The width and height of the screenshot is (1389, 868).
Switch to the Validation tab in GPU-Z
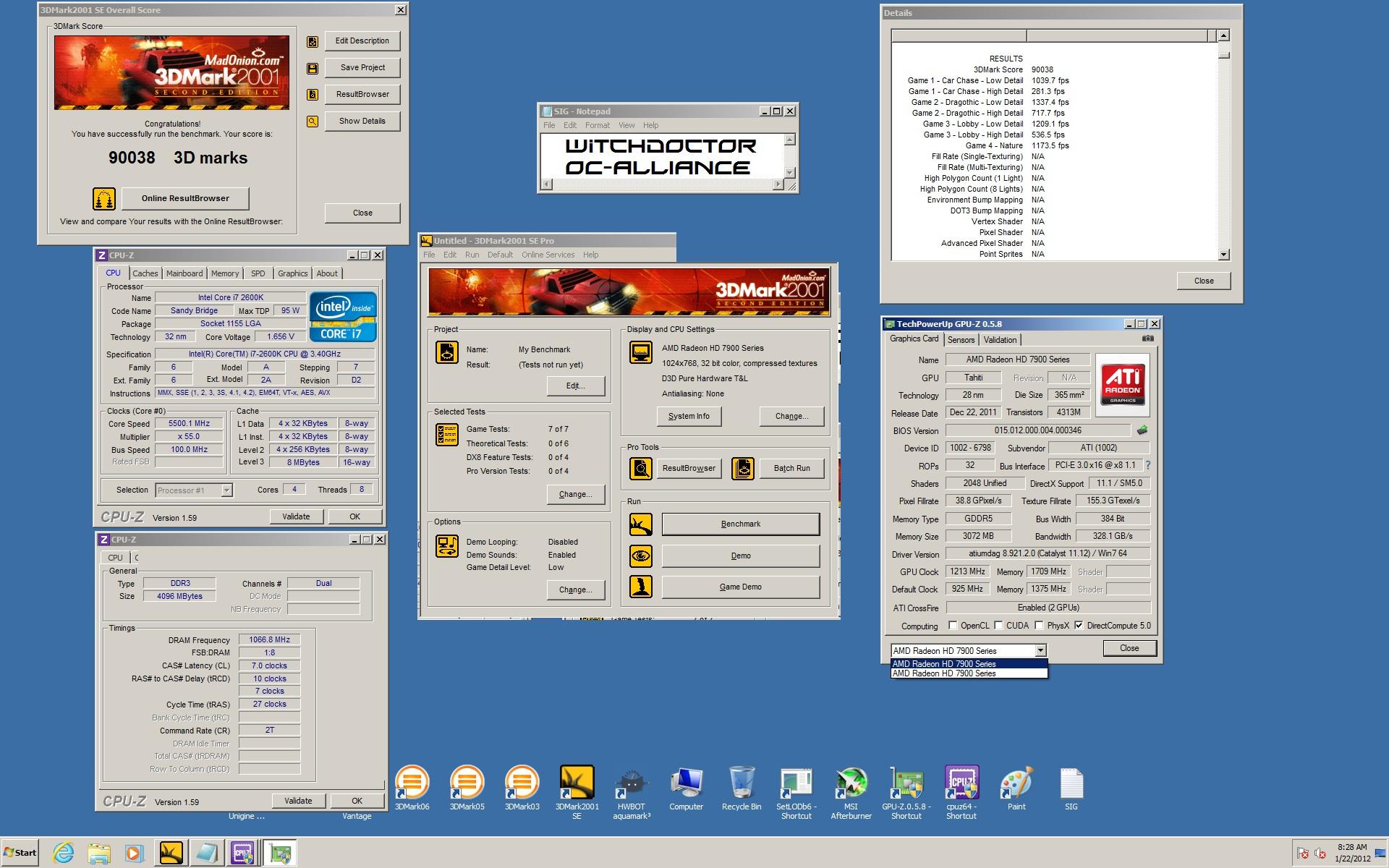pyautogui.click(x=1000, y=340)
